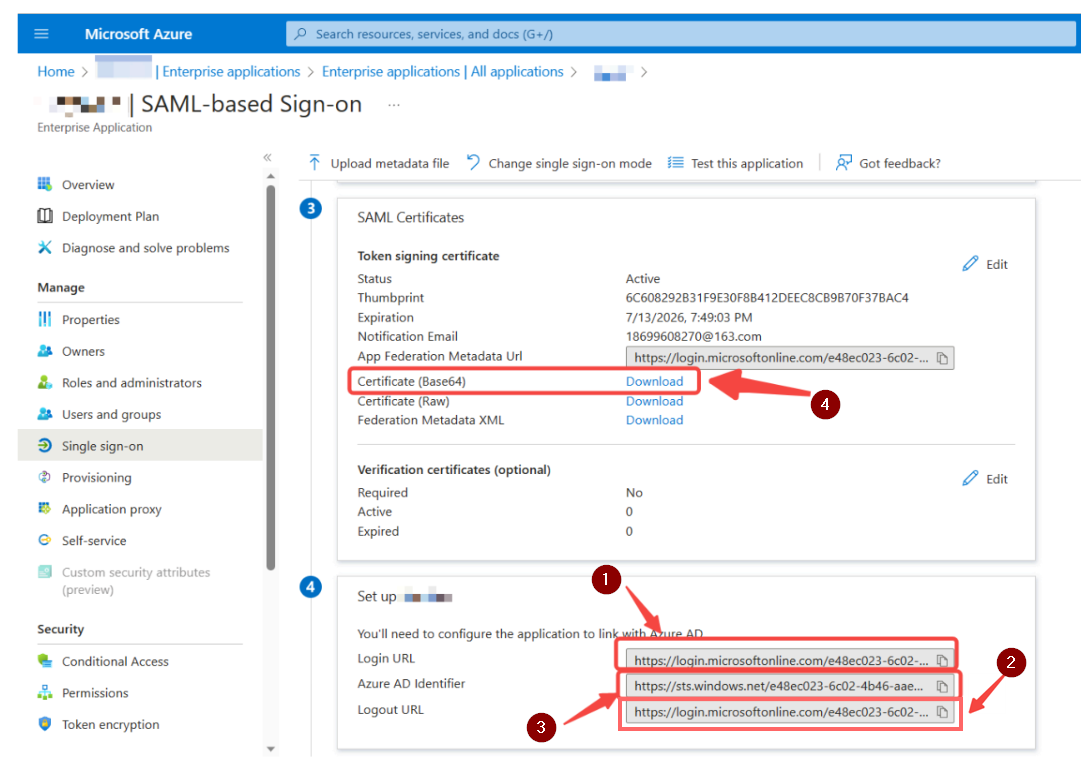Click the Provisioning icon
This screenshot has width=1081, height=766.
click(x=45, y=477)
